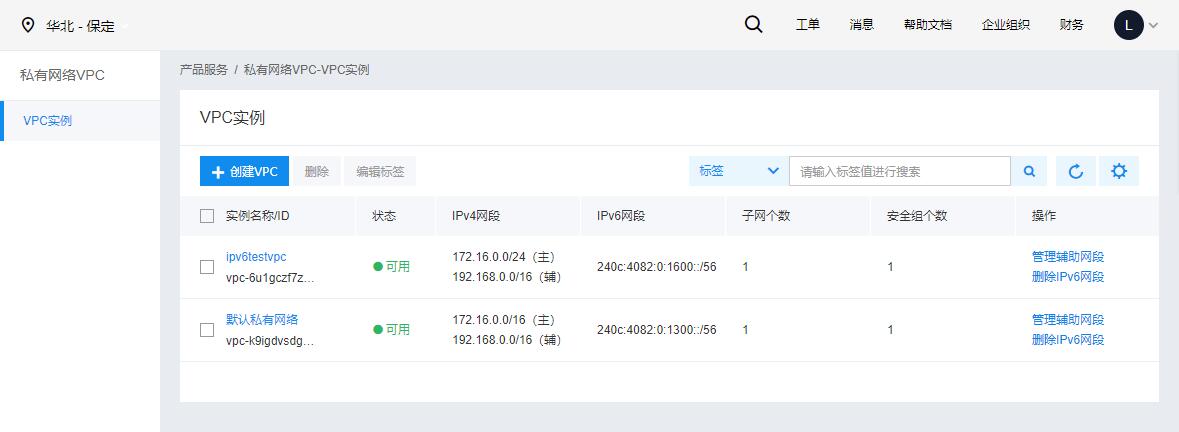
Task: Click the location pin icon
Action: (x=28, y=26)
